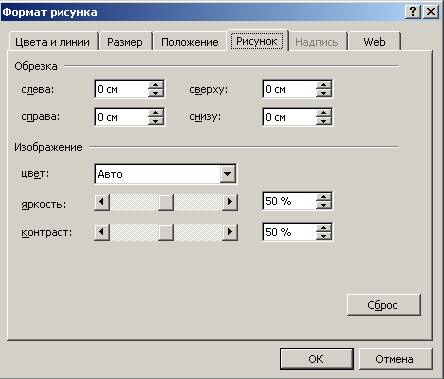Raise яркость percentage with up spinner
Image resolution: width=444 pixels, height=379 pixels.
coord(323,197)
